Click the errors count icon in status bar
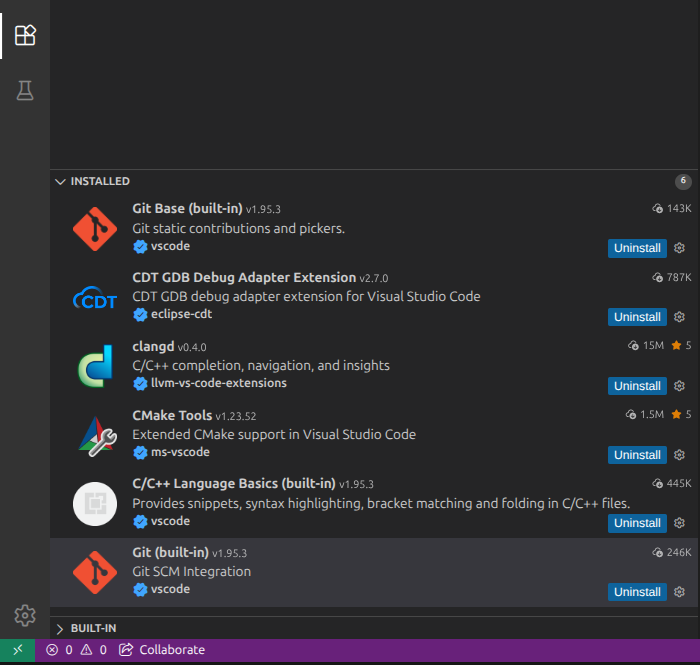The image size is (700, 665). tap(52, 650)
